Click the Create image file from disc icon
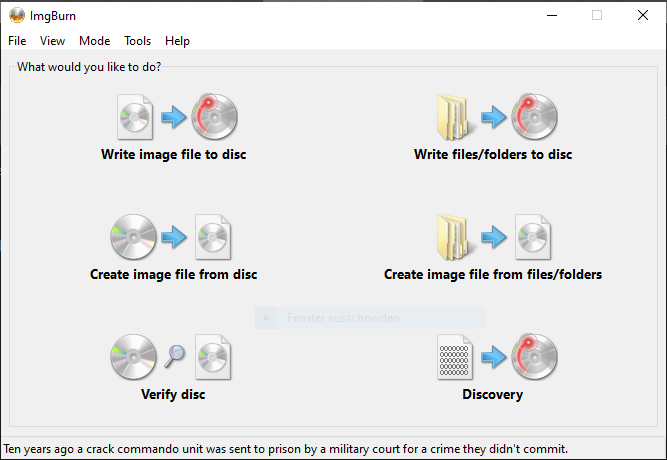667x460 pixels. click(171, 237)
